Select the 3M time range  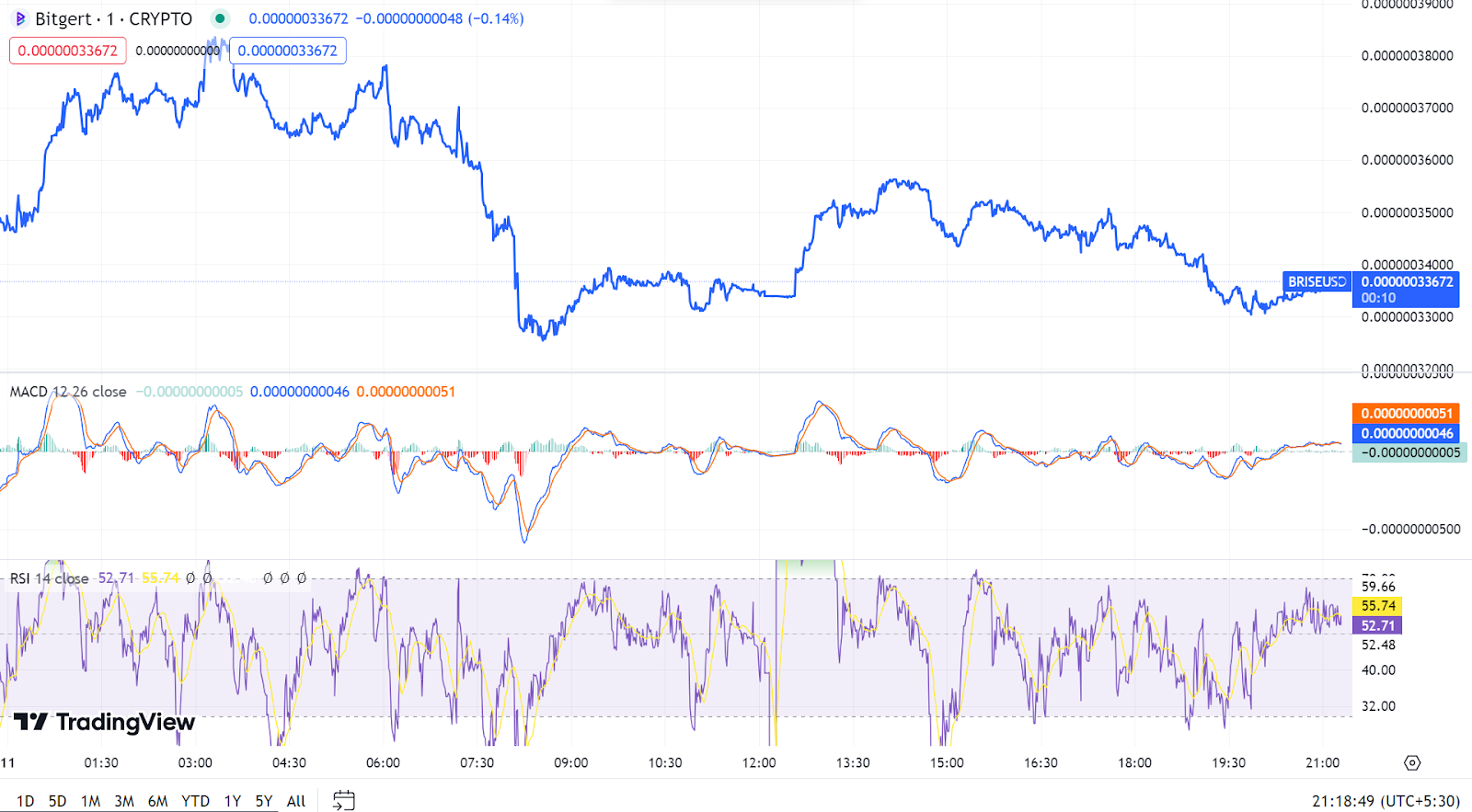coord(124,801)
